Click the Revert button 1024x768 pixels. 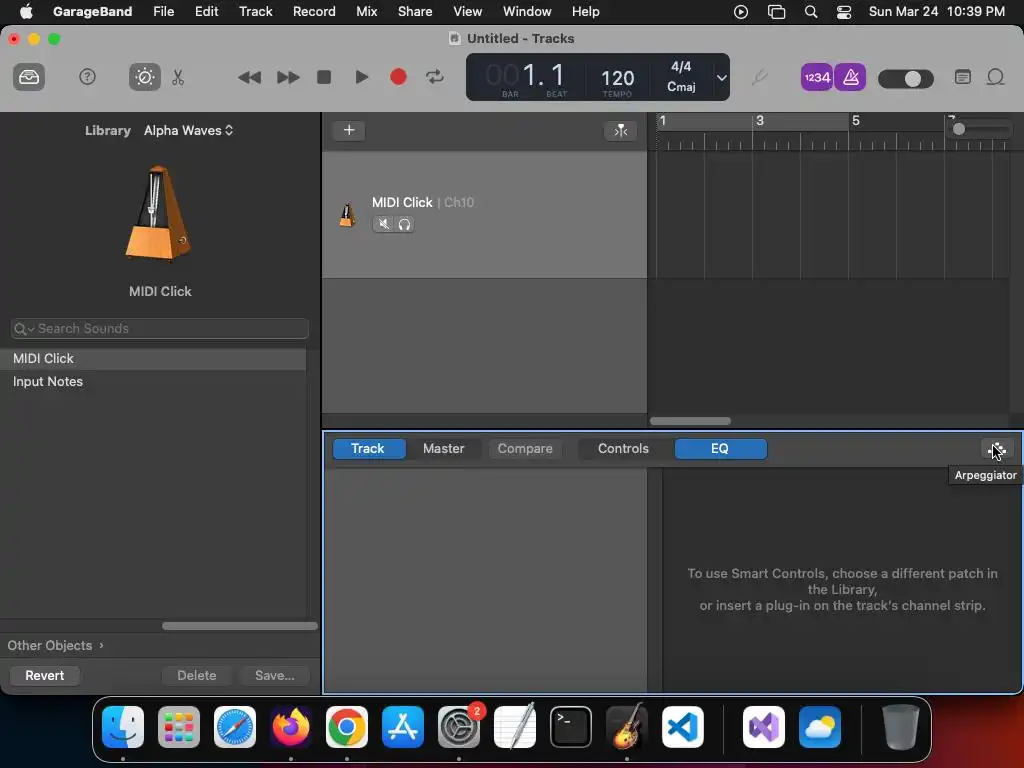click(x=45, y=675)
